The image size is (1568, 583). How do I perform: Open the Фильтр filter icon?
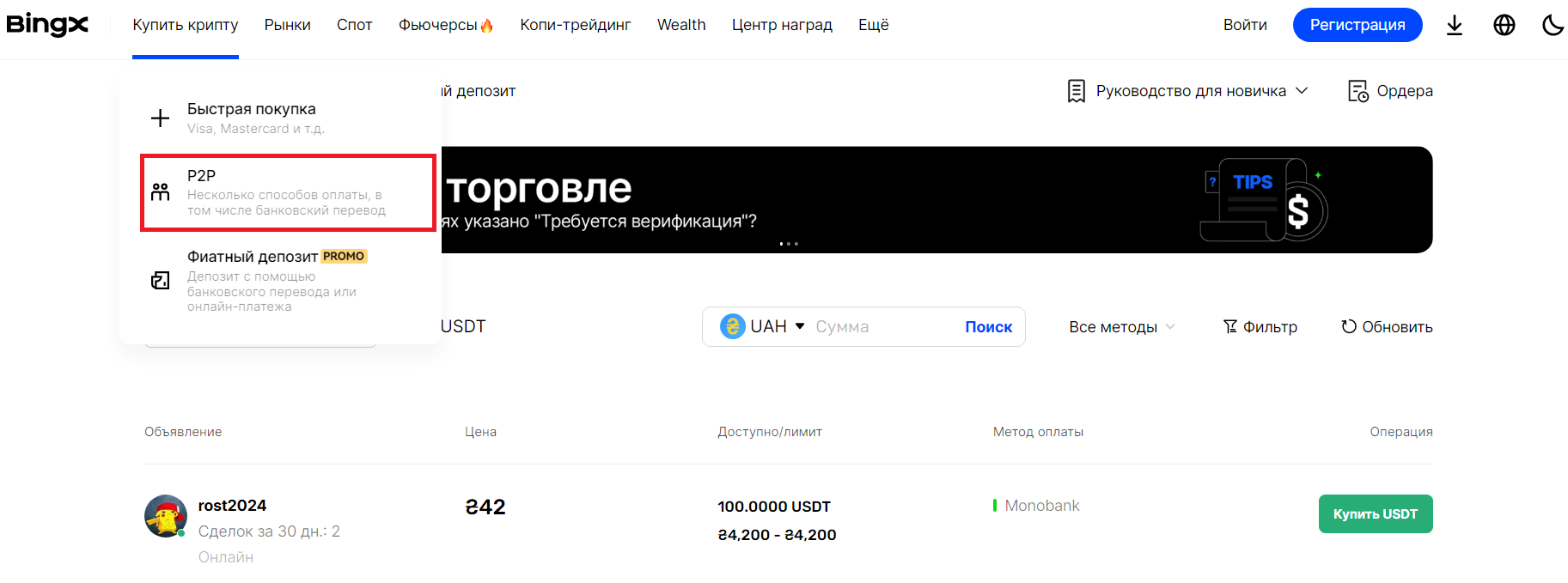point(1230,326)
